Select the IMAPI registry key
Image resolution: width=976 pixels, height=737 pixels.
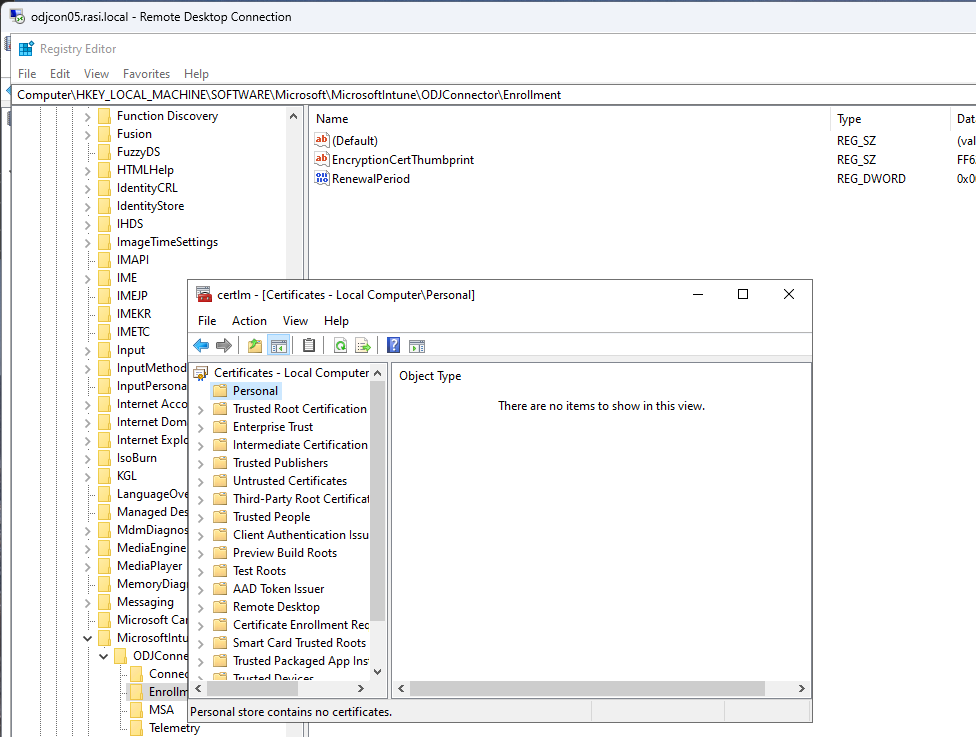tap(133, 260)
